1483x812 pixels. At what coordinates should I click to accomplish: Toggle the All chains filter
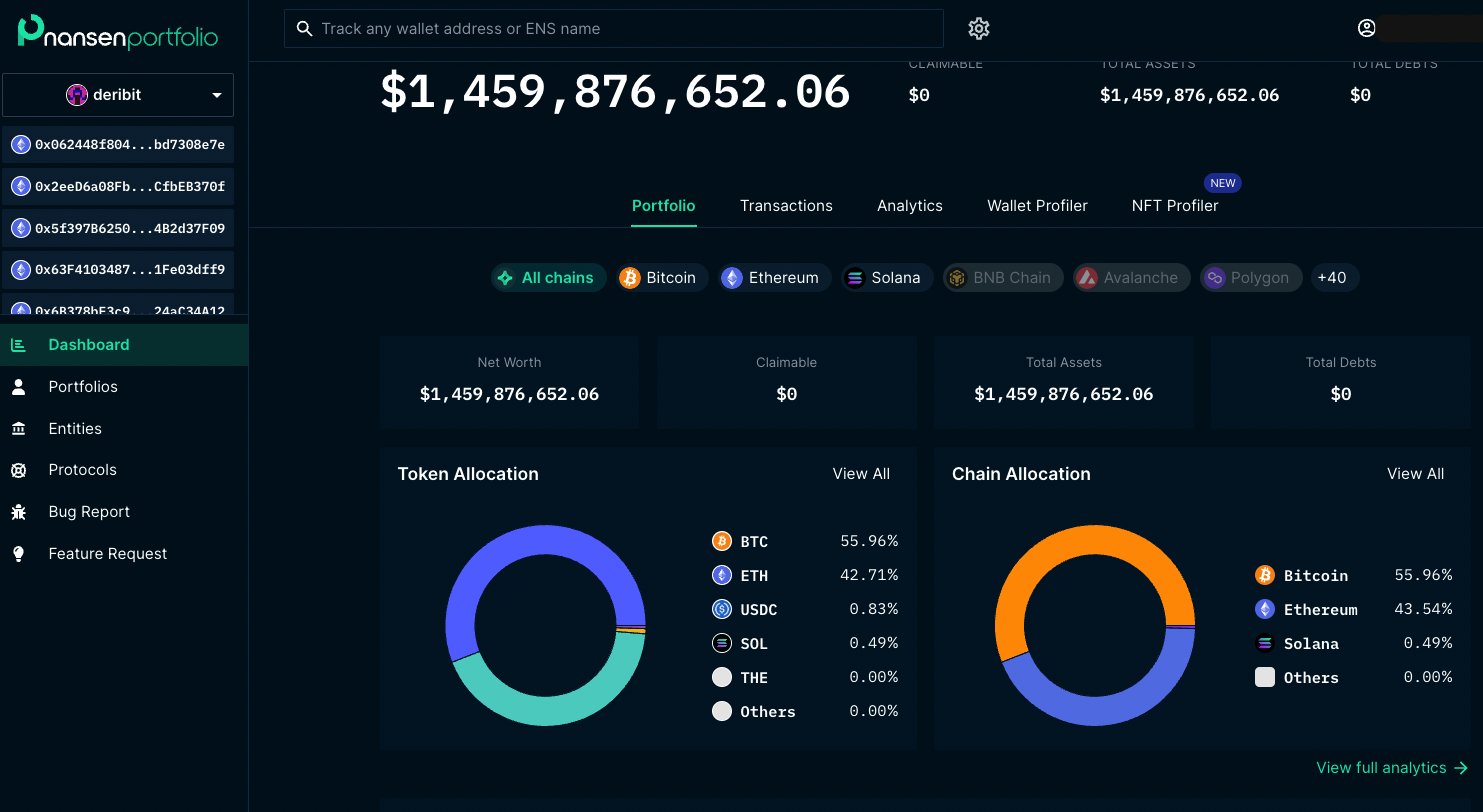tap(548, 277)
